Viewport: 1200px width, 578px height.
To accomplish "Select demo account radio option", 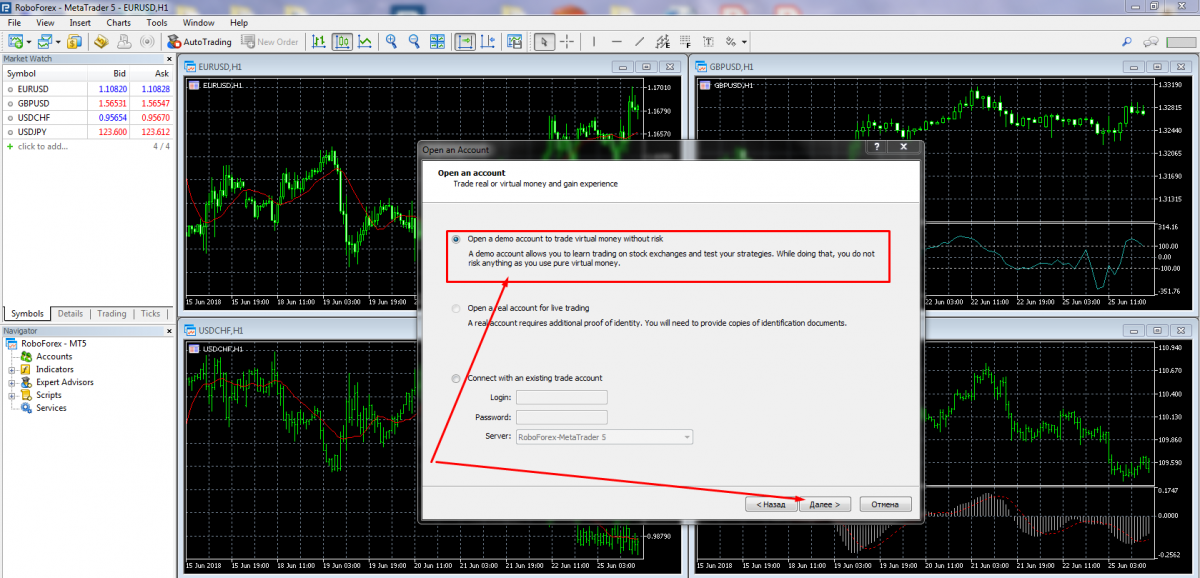I will 457,239.
